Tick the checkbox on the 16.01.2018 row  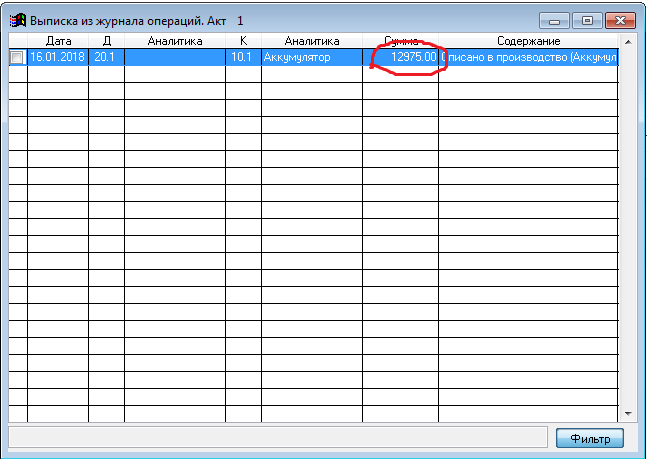17,58
